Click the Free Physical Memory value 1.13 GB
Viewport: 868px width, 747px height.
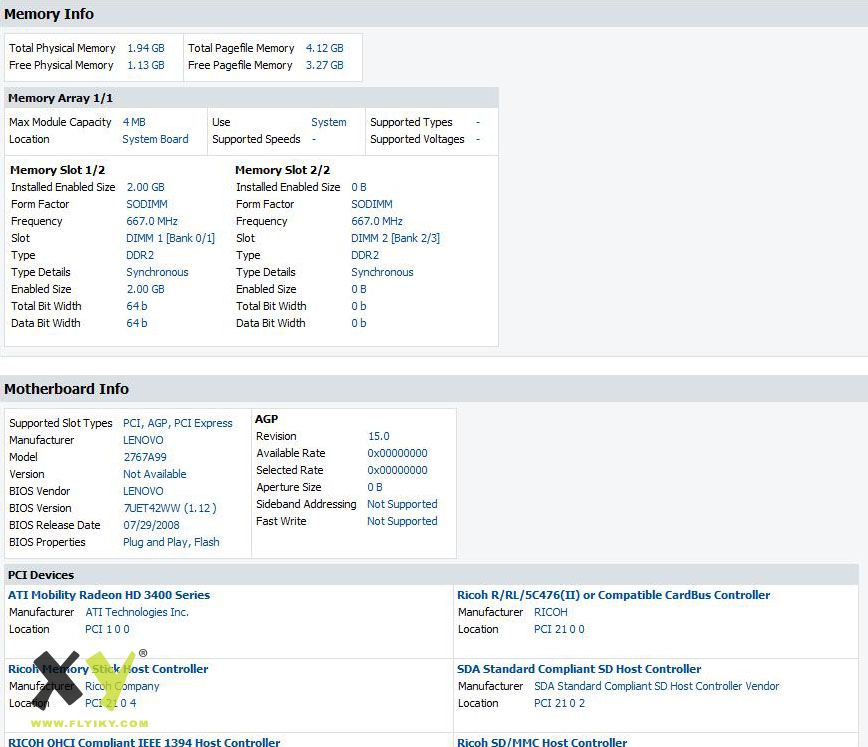pos(146,65)
